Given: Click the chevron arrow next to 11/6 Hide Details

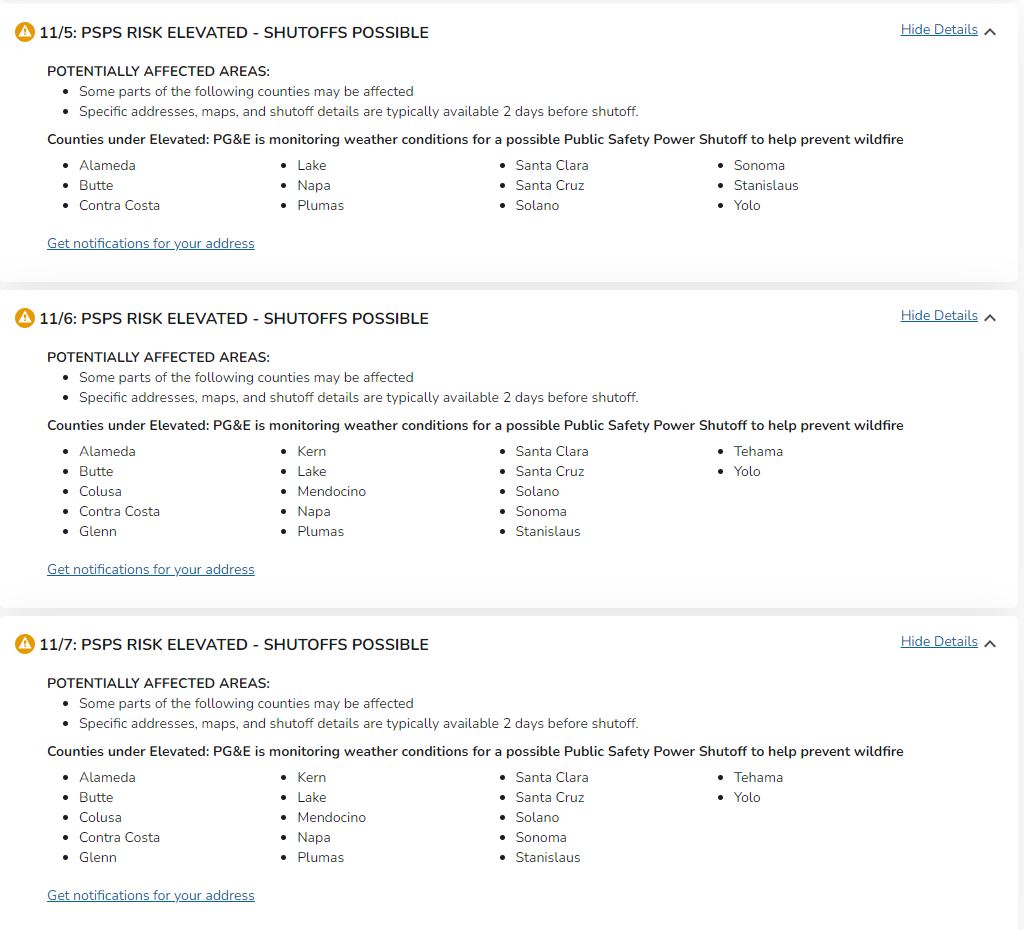Looking at the screenshot, I should pyautogui.click(x=990, y=317).
